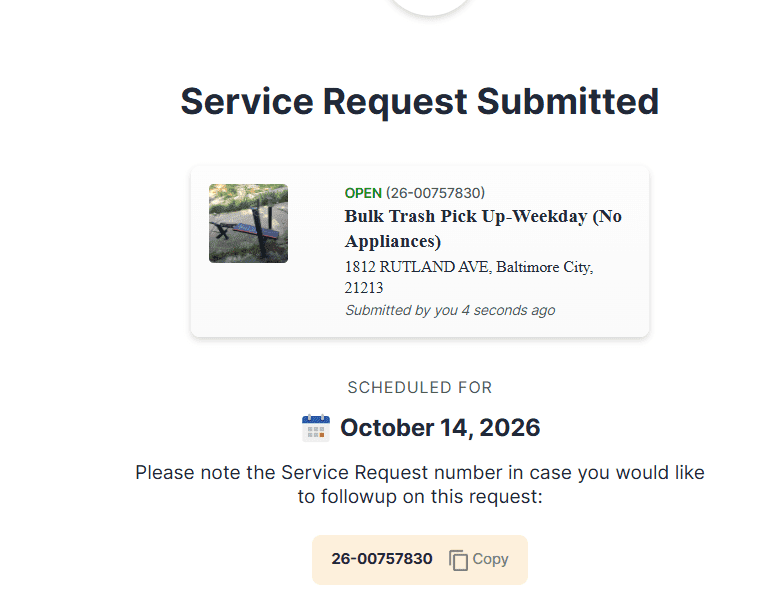Select the green OPEN status label
770x612 pixels.
click(363, 193)
